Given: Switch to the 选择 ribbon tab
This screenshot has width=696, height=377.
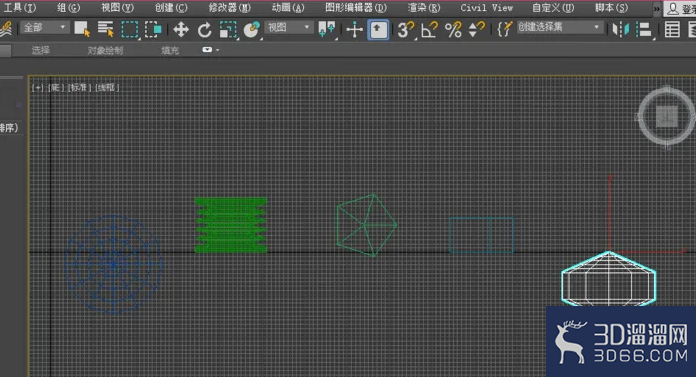Looking at the screenshot, I should [40, 50].
